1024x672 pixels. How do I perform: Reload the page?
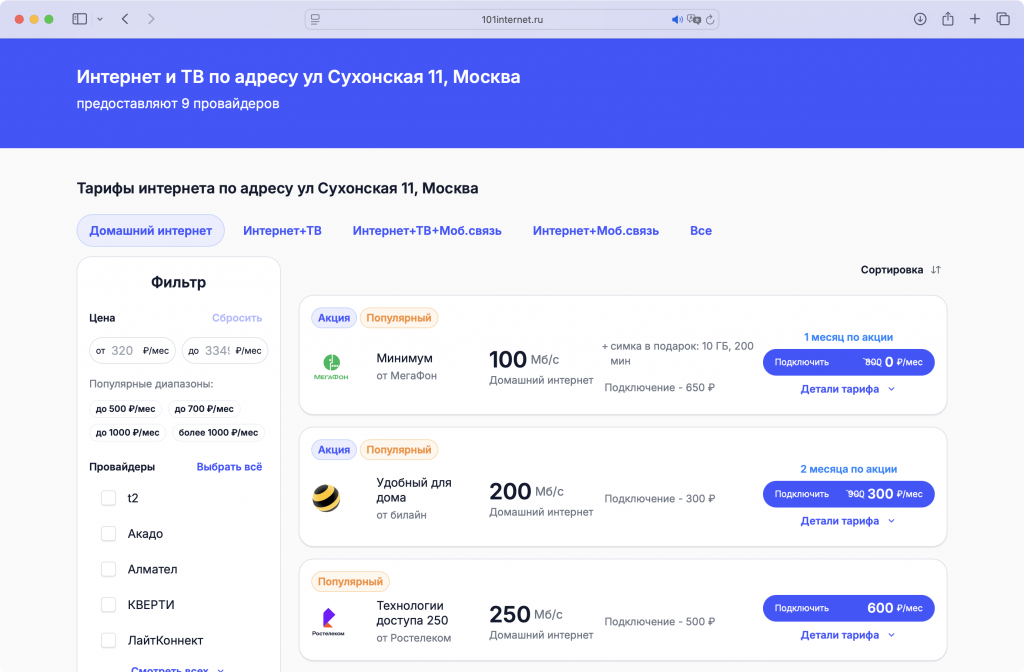(x=710, y=20)
